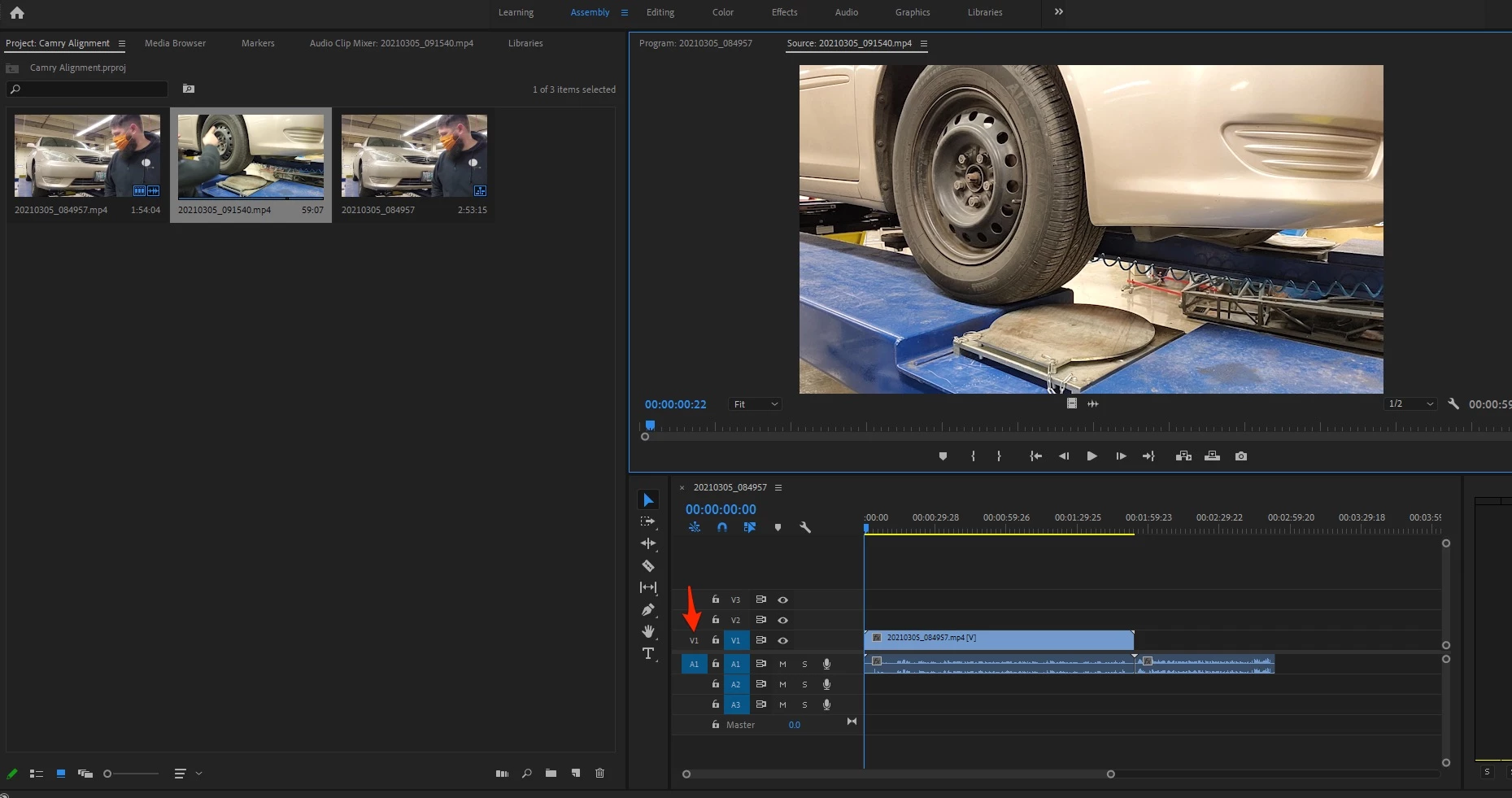Image resolution: width=1512 pixels, height=798 pixels.
Task: Mute audio track A1
Action: click(x=782, y=664)
